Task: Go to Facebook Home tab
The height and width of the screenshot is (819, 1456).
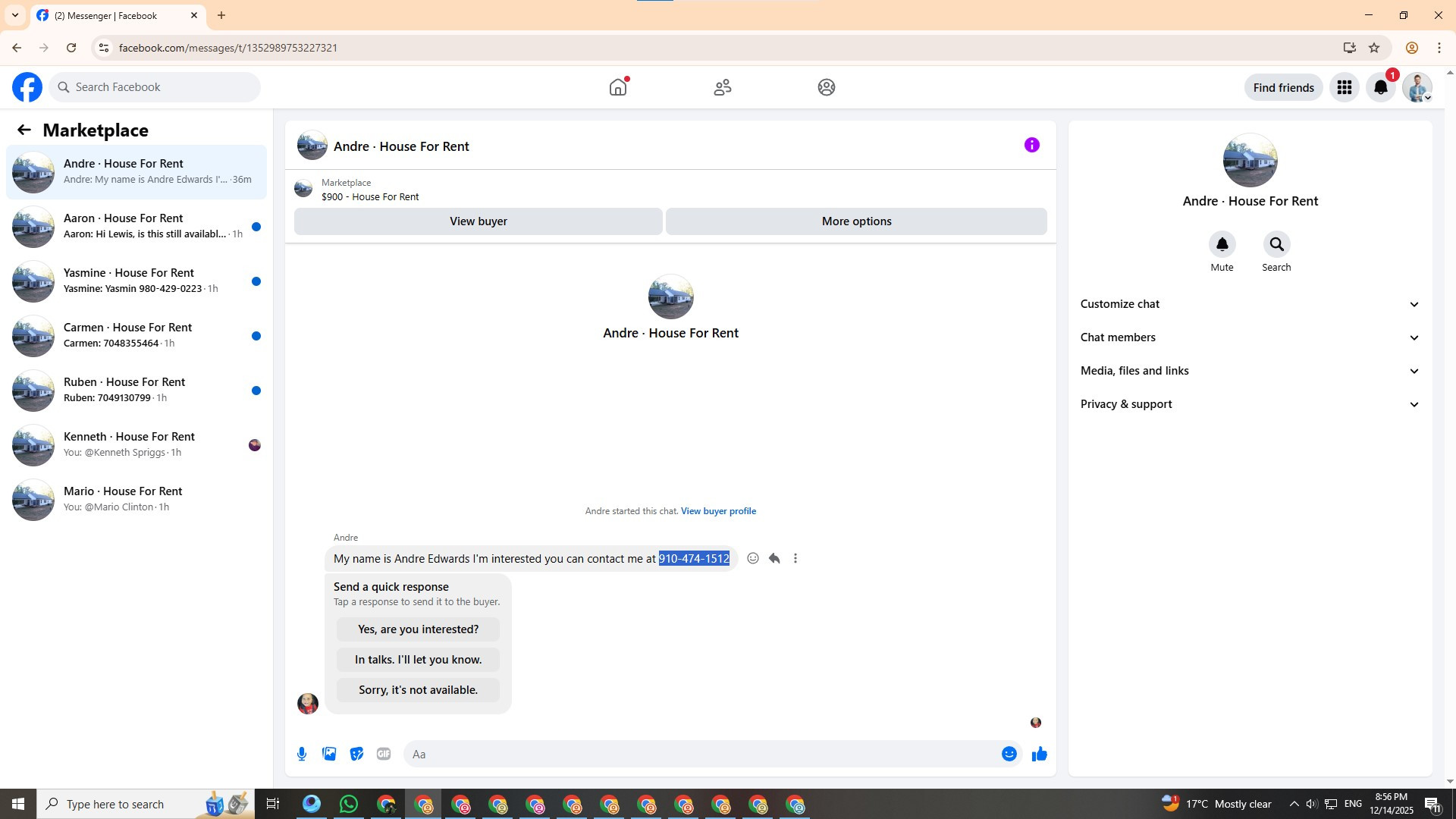Action: point(618,87)
